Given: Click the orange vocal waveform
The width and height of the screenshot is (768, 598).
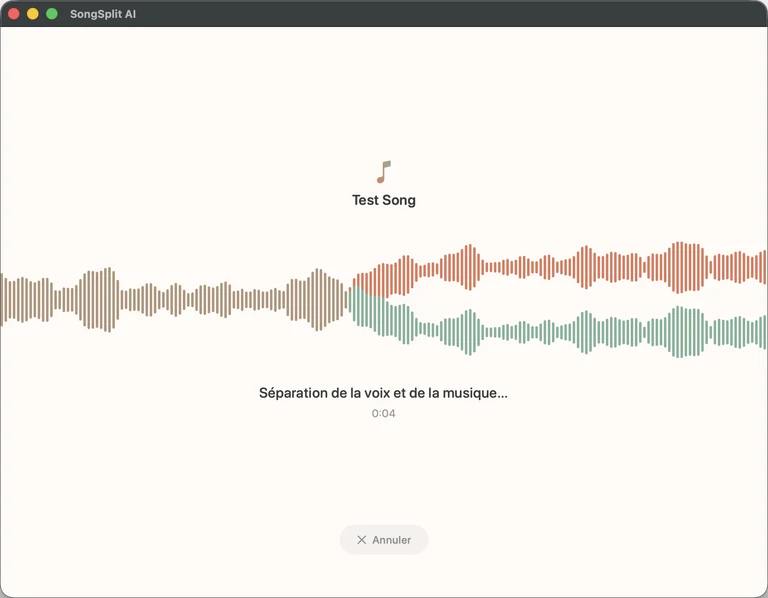Looking at the screenshot, I should tap(558, 267).
